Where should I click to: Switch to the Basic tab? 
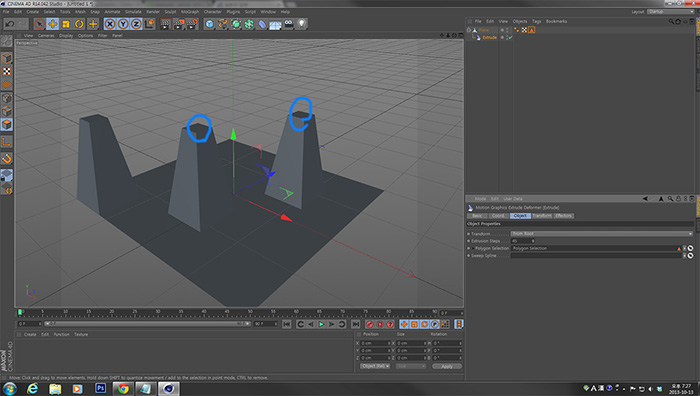click(x=477, y=216)
